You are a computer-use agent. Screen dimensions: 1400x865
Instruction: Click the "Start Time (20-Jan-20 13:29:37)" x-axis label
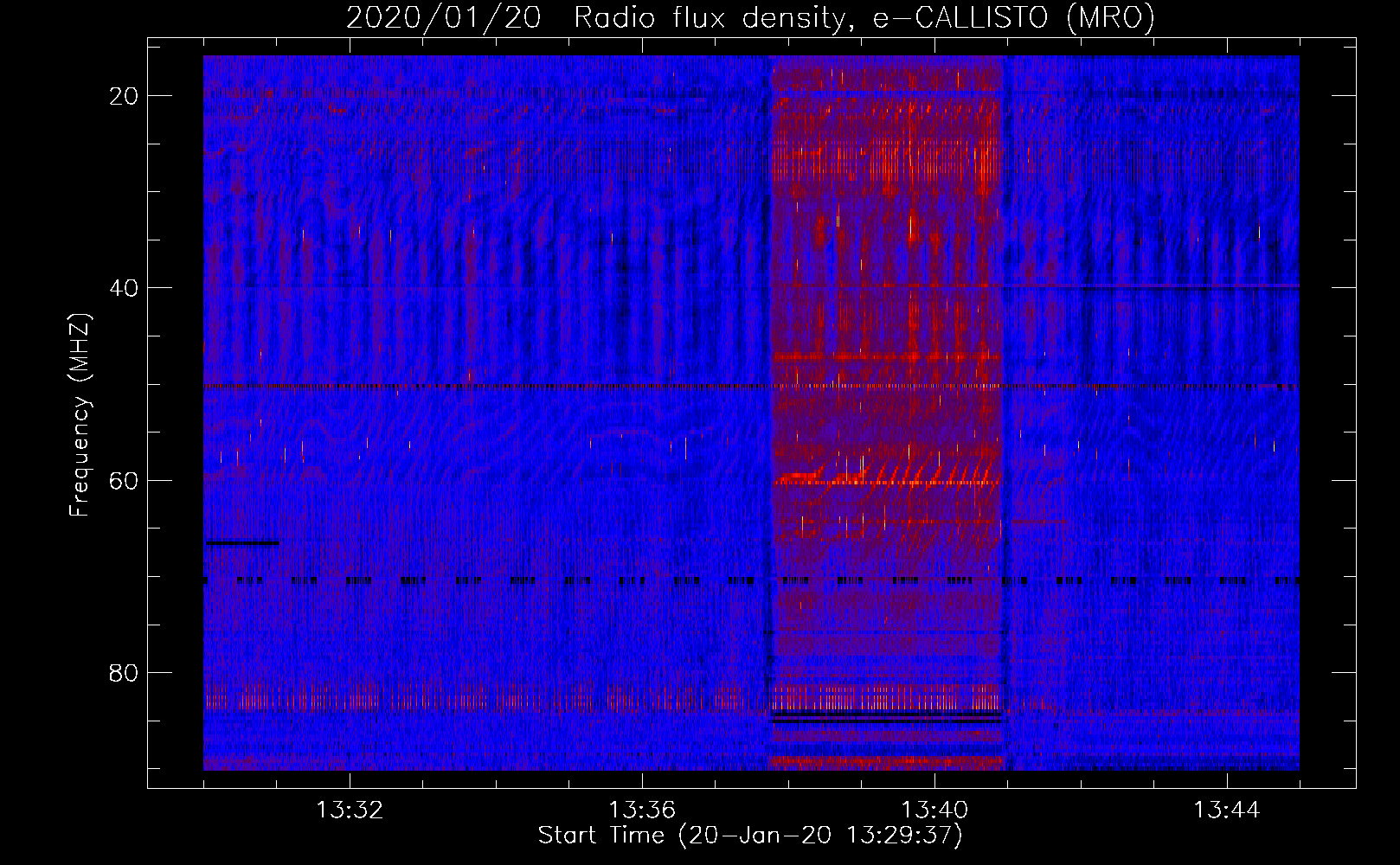750,836
